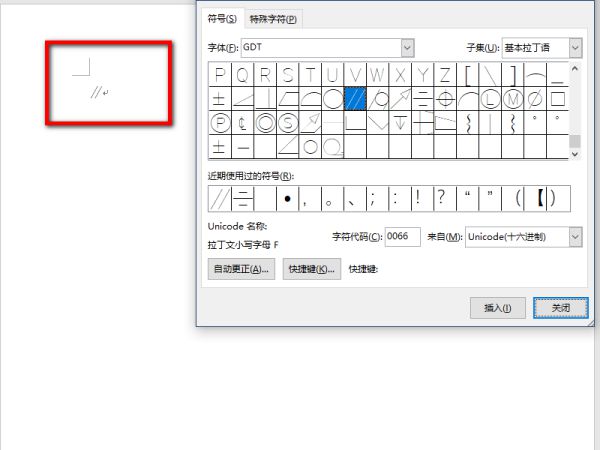Choose the diameter Ø symbol

[536, 99]
